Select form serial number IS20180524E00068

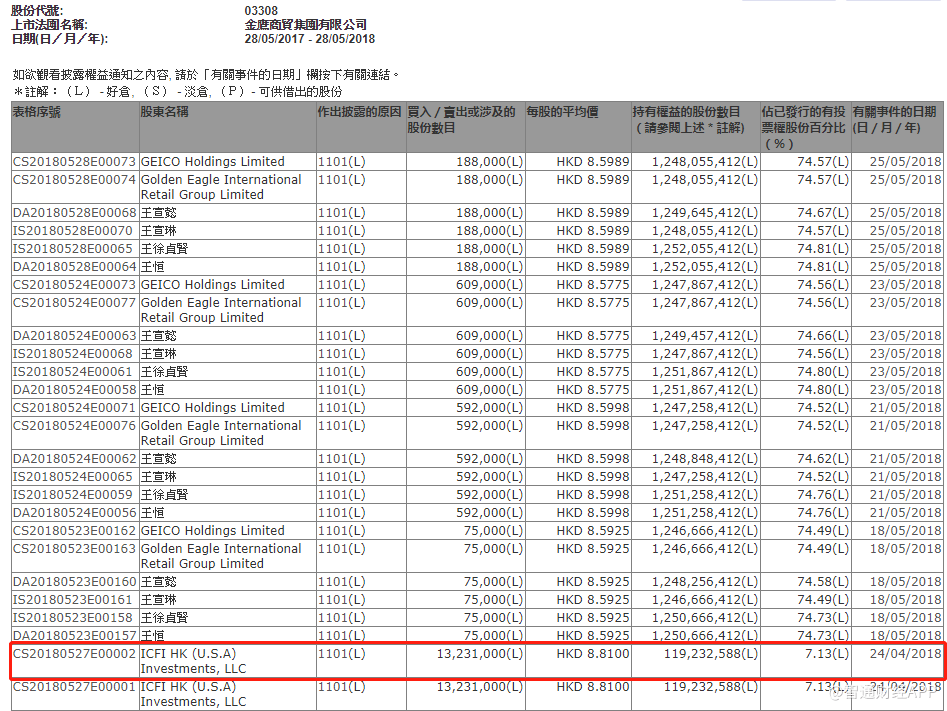click(72, 354)
